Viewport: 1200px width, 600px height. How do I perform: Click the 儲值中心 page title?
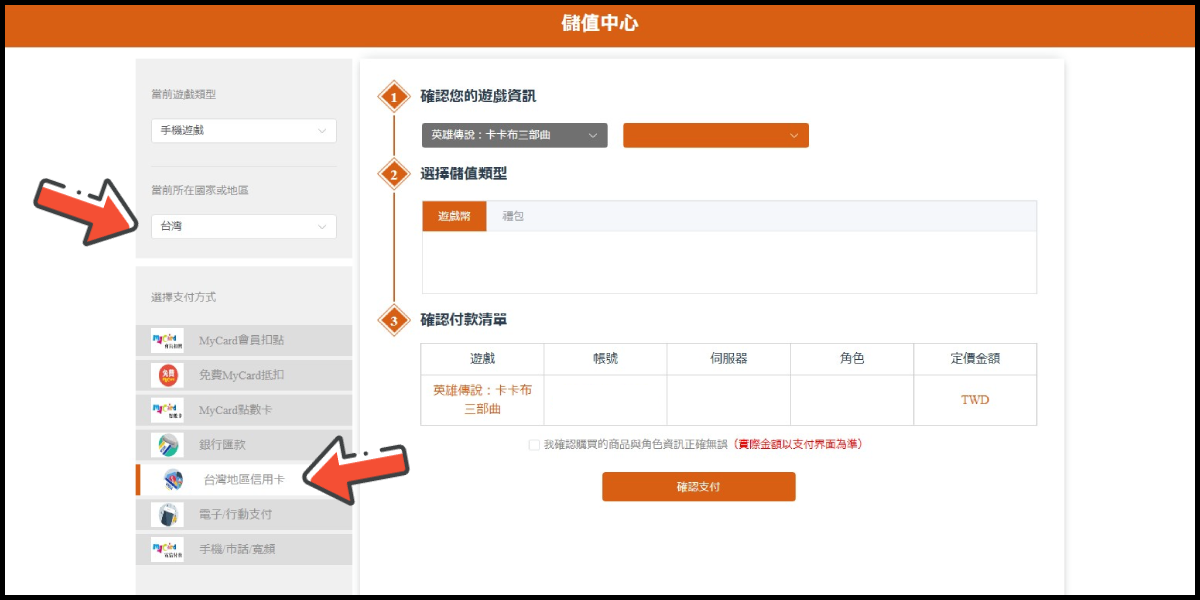pyautogui.click(x=600, y=24)
